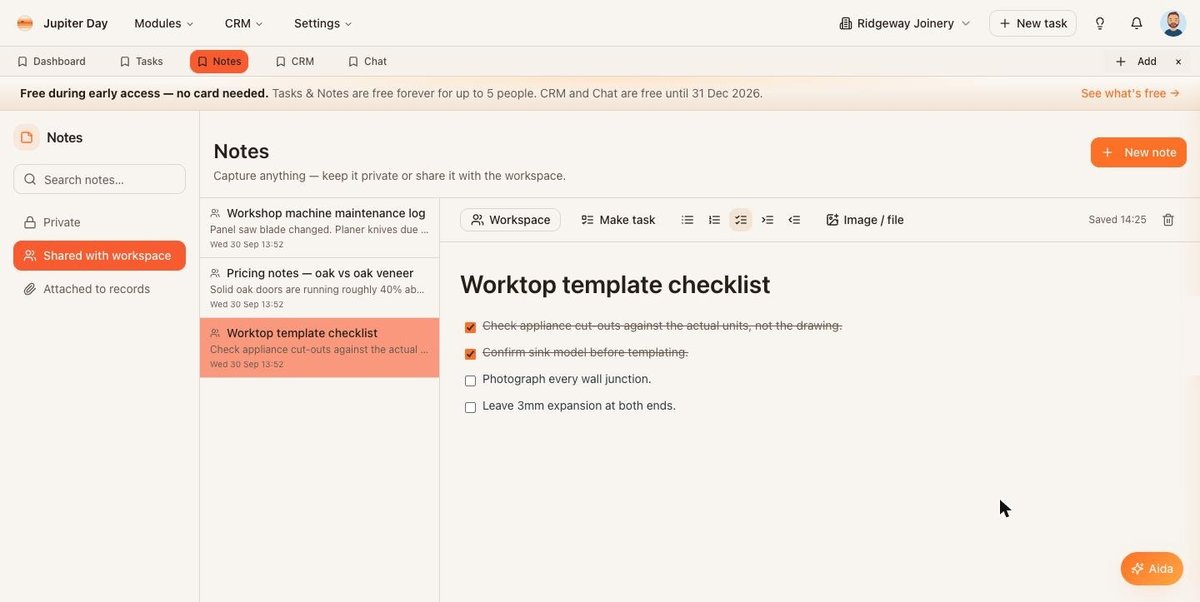Click the lightbulb tips icon
Screen dimensions: 1200x602
click(x=1100, y=23)
